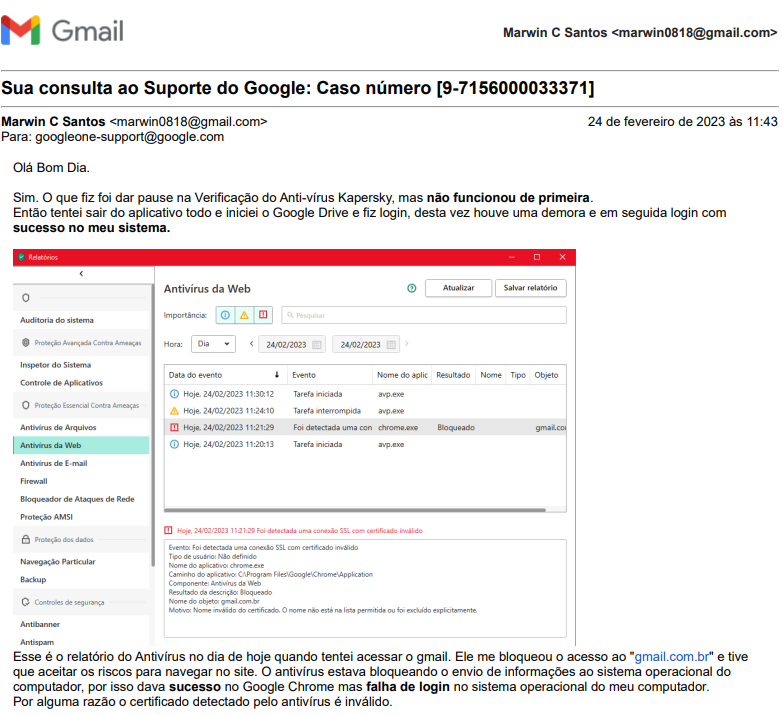The width and height of the screenshot is (782, 715).
Task: Select the 11:21:29 chrome.exe blocked row
Action: click(x=365, y=427)
